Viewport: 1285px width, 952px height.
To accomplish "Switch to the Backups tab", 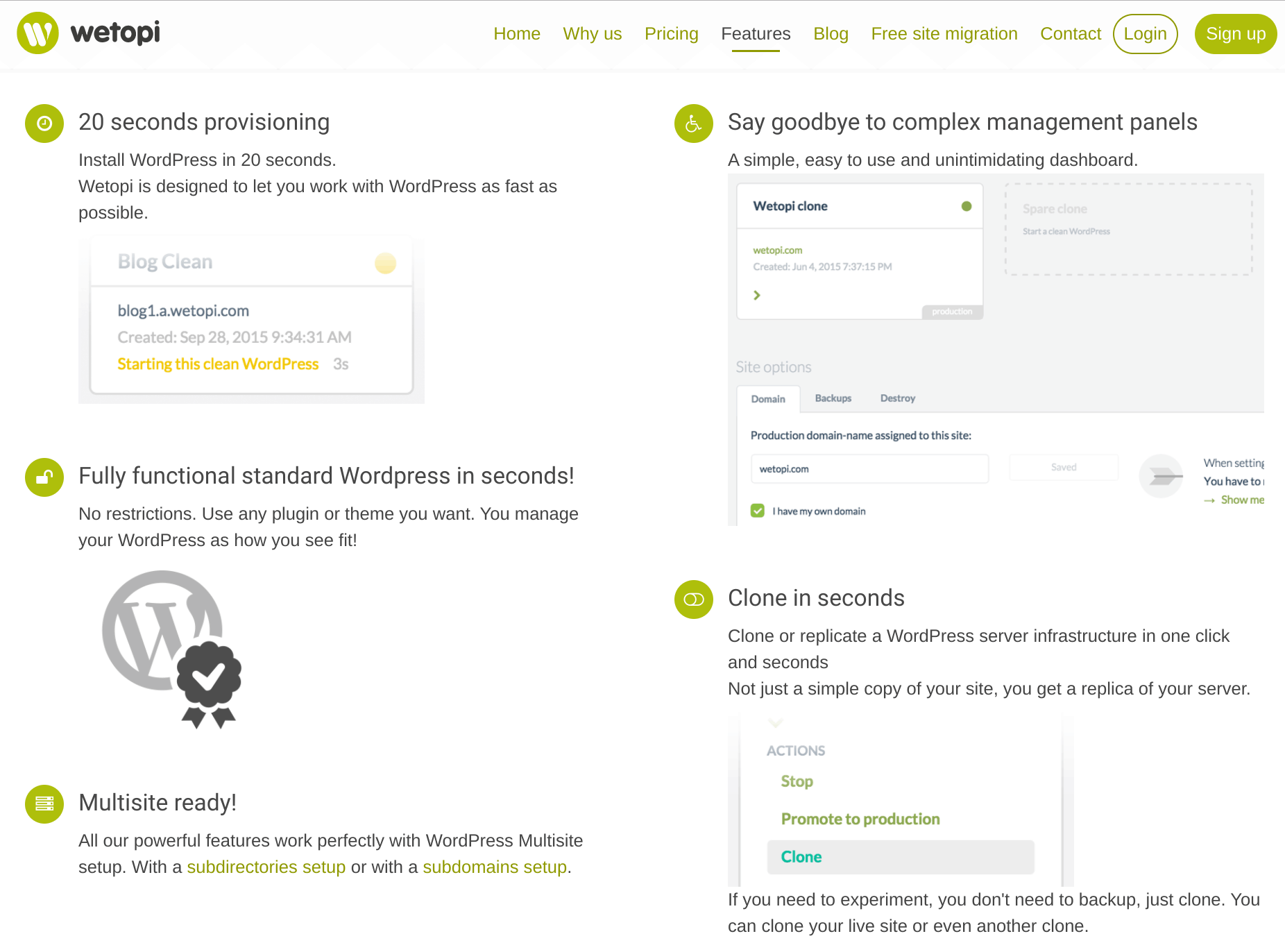I will tap(833, 398).
